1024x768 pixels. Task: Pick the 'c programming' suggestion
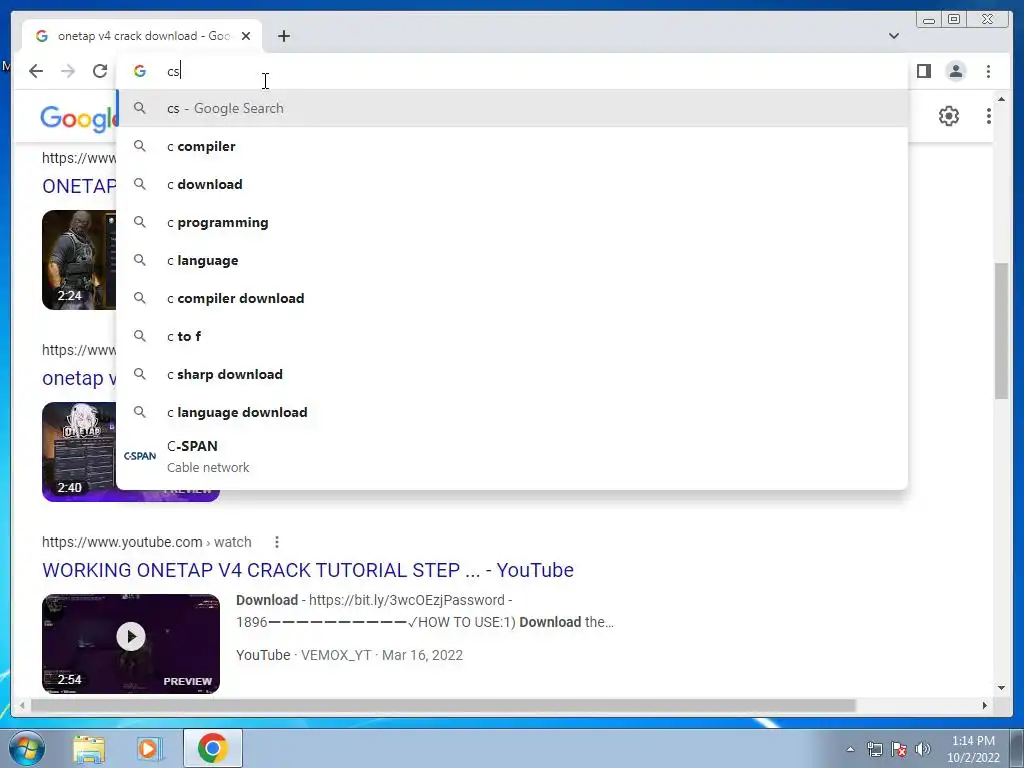point(512,222)
